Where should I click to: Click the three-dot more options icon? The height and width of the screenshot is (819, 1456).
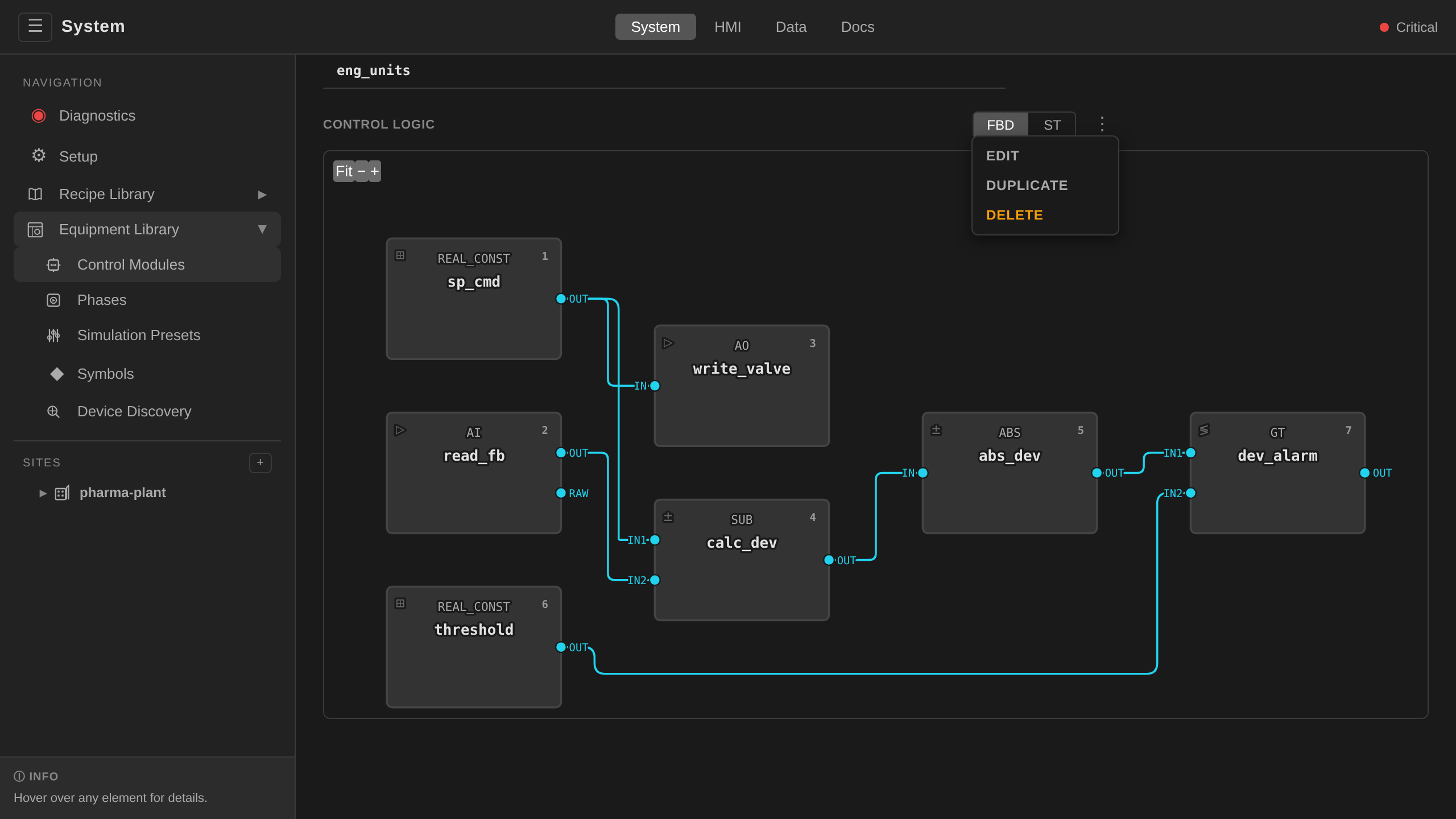click(1102, 124)
